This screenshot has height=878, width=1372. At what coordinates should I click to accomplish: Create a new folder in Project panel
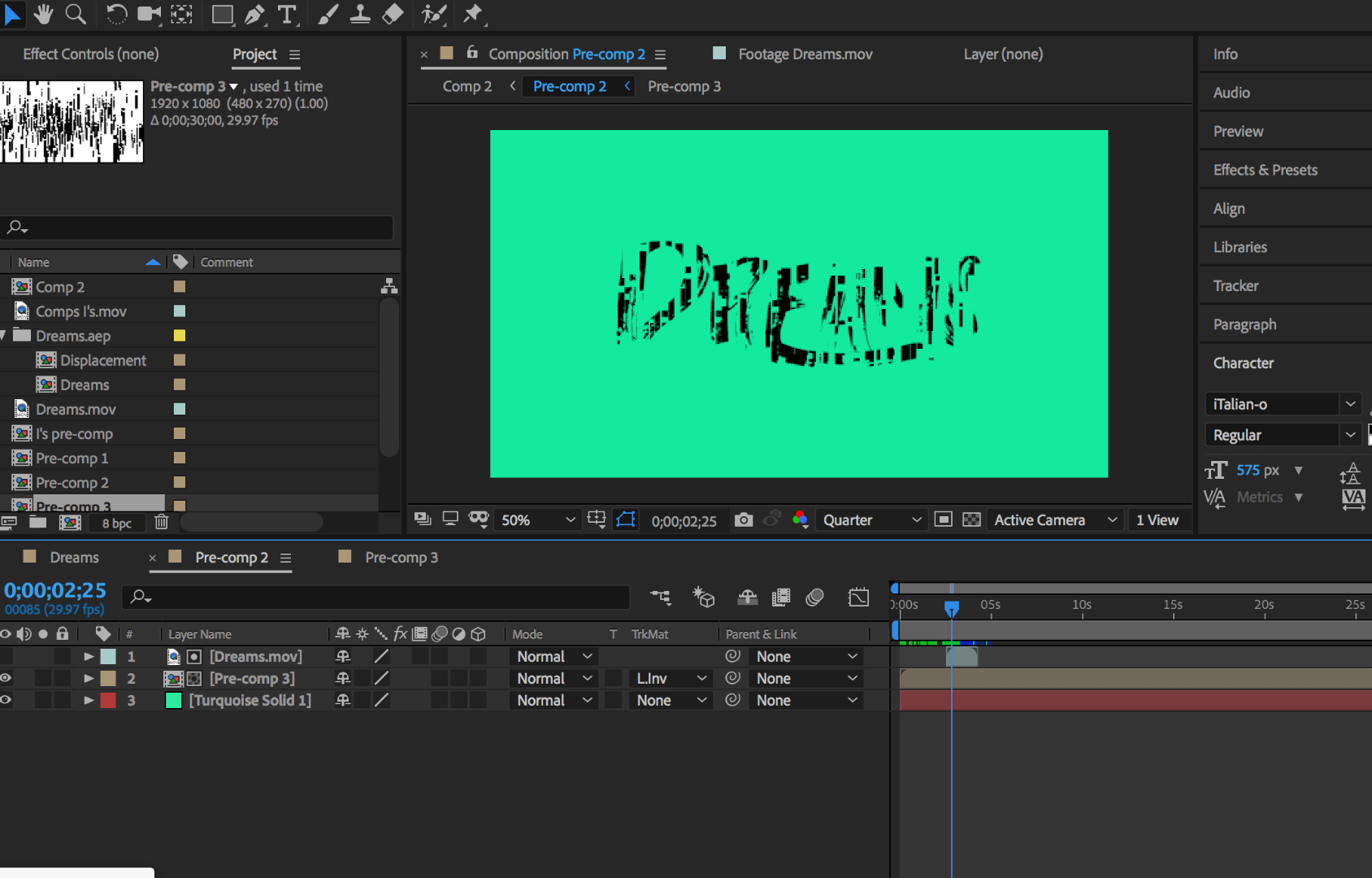[x=37, y=522]
